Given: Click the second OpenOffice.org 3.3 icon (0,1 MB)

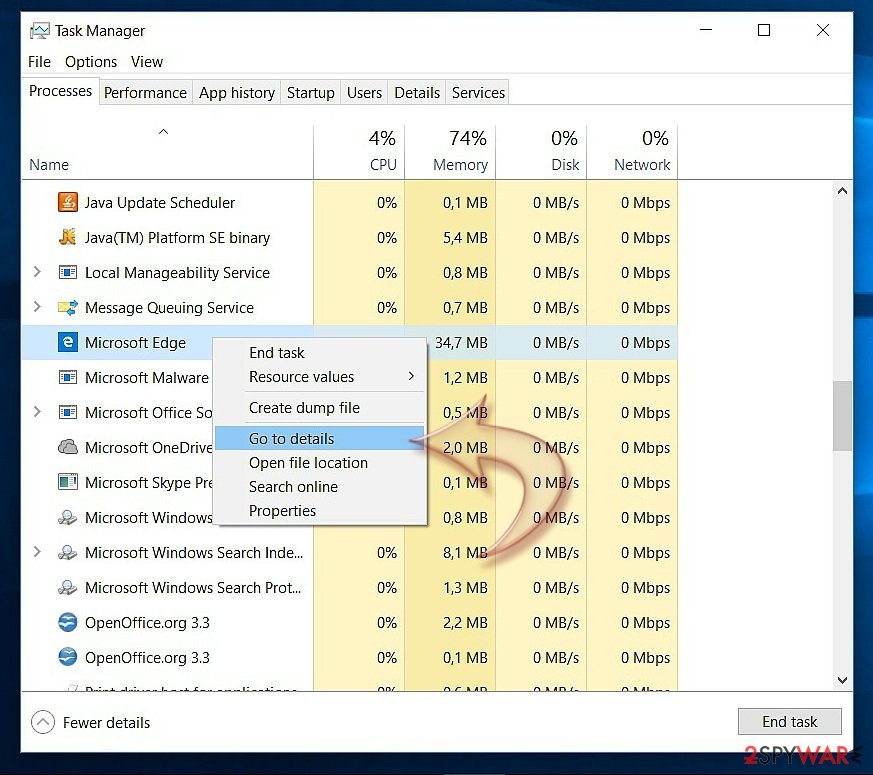Looking at the screenshot, I should 67,658.
